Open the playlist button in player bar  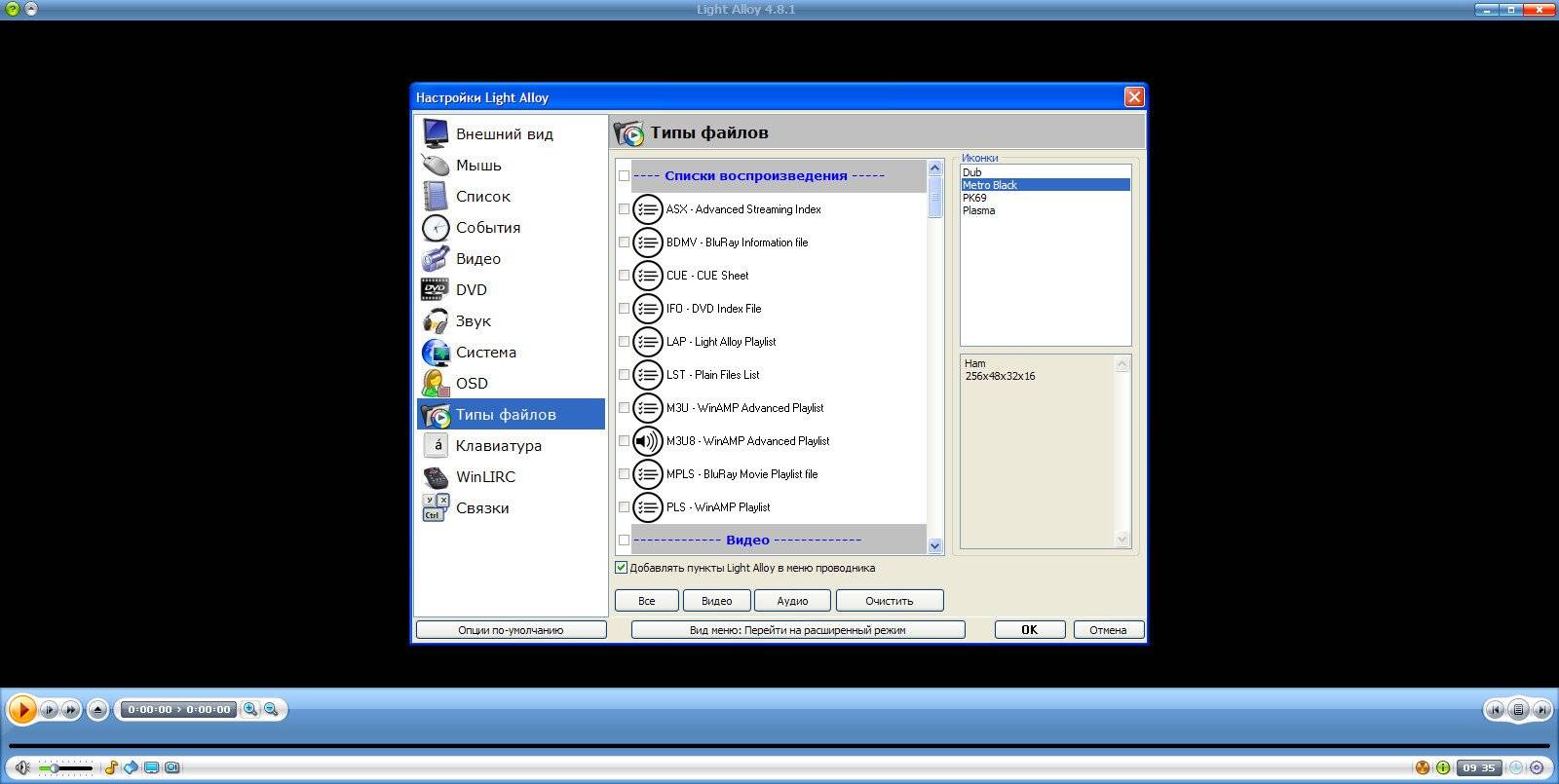pos(1517,710)
